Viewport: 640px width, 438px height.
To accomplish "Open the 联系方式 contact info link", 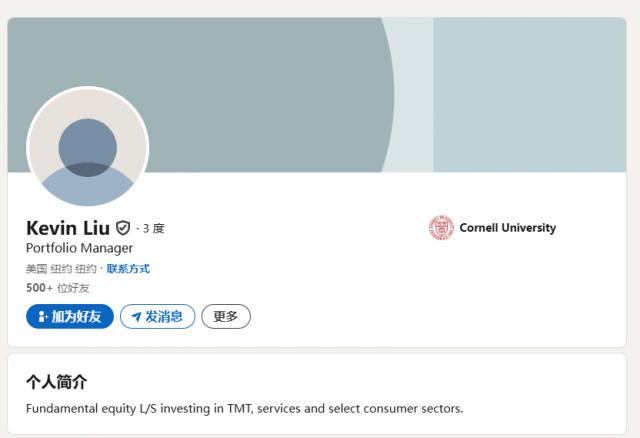I will coord(128,269).
